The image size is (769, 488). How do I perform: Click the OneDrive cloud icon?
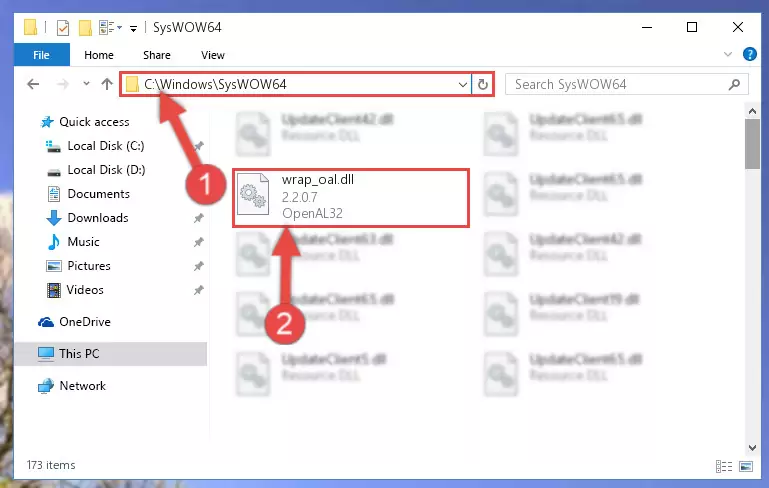click(x=46, y=322)
